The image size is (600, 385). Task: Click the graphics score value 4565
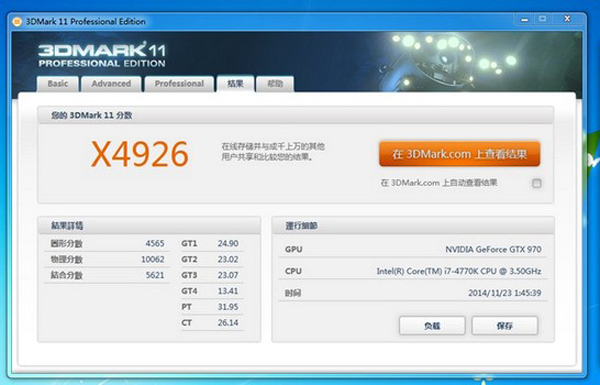155,243
